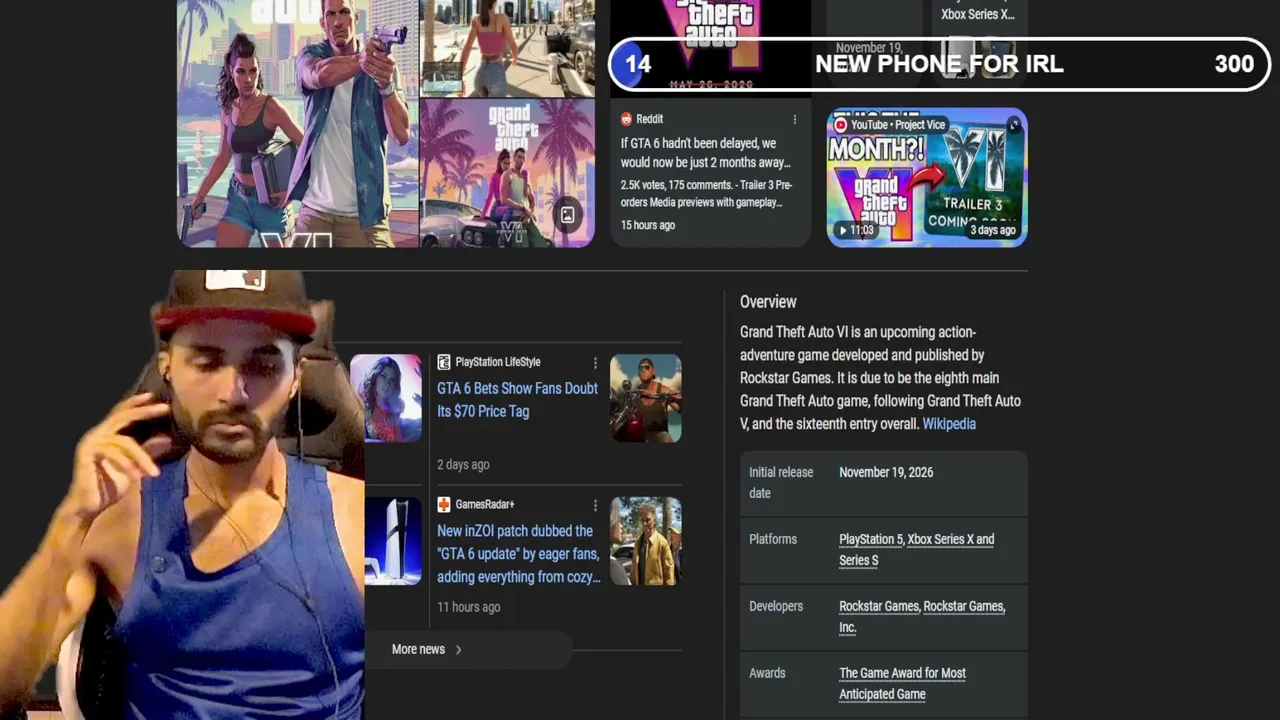Screen dimensions: 1280x720
Task: Open the GTA VI palm tree poster image
Action: (x=507, y=173)
